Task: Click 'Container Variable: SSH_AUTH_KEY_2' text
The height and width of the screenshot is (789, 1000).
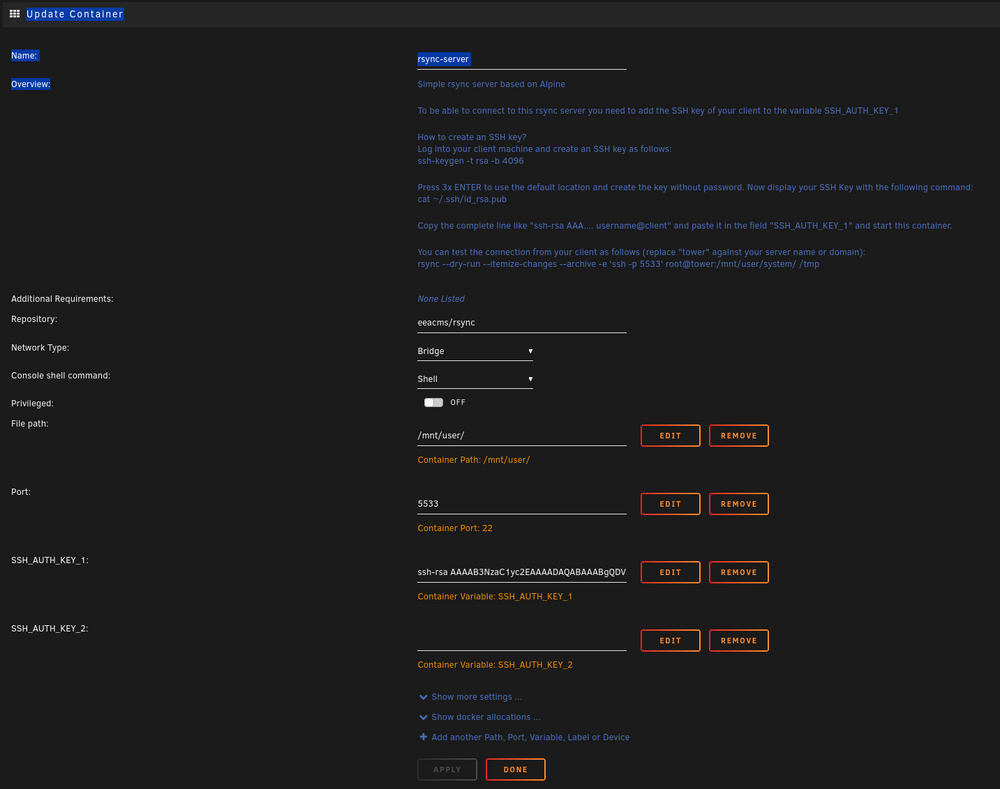Action: click(x=494, y=665)
